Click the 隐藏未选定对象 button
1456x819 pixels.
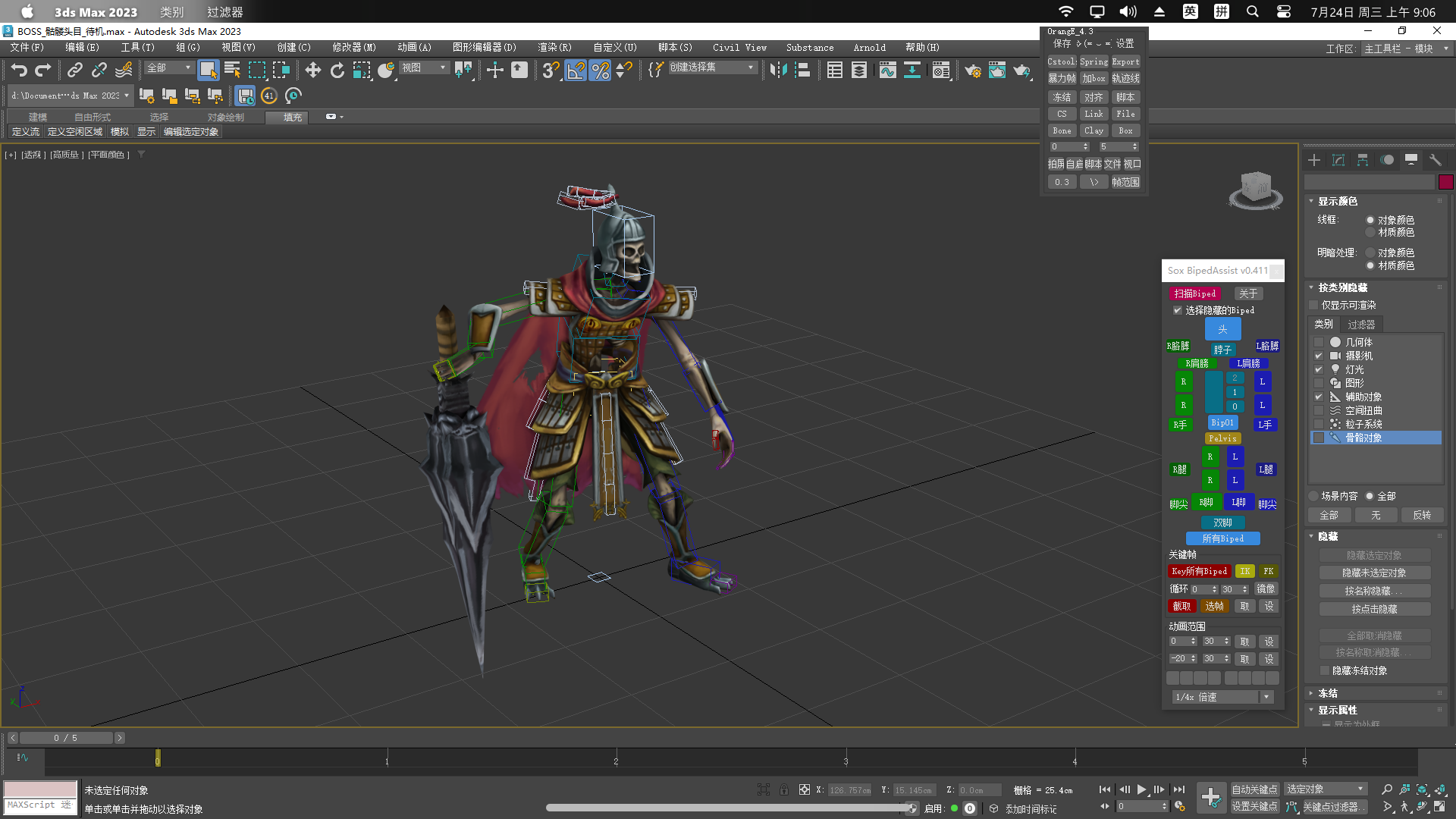pos(1374,573)
